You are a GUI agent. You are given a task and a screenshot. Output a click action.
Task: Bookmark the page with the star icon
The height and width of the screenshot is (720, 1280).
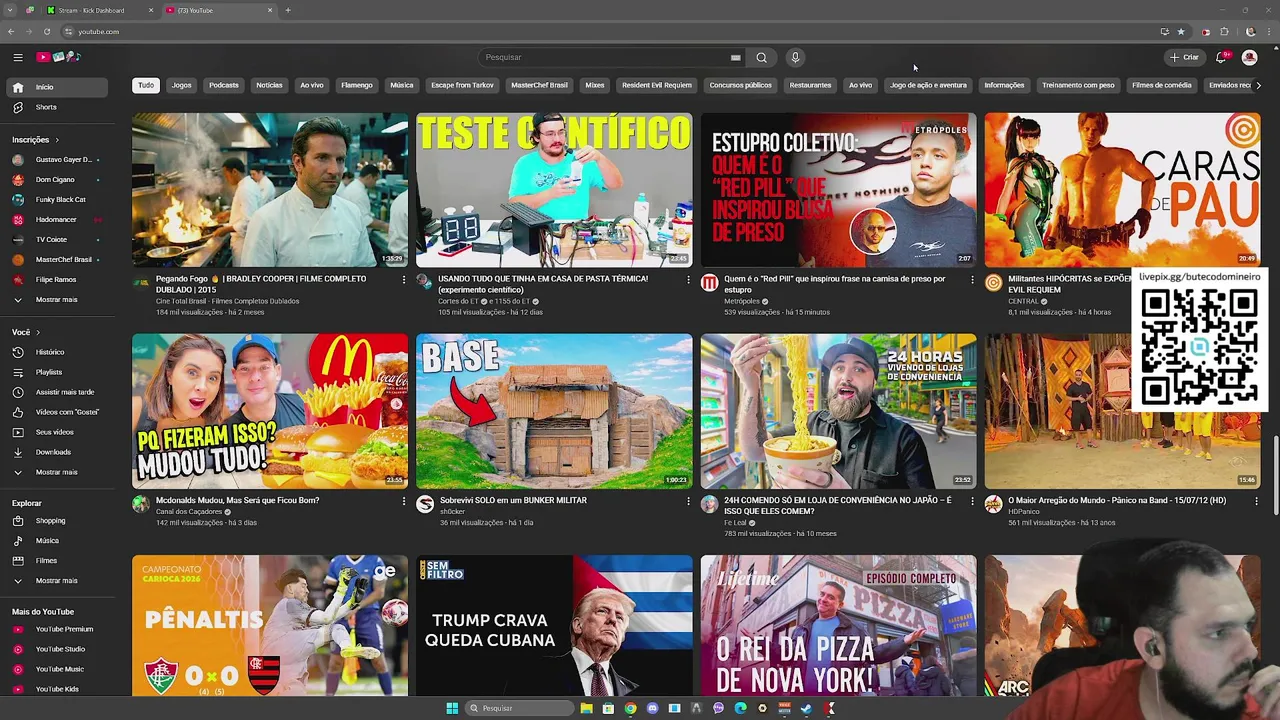(1181, 31)
